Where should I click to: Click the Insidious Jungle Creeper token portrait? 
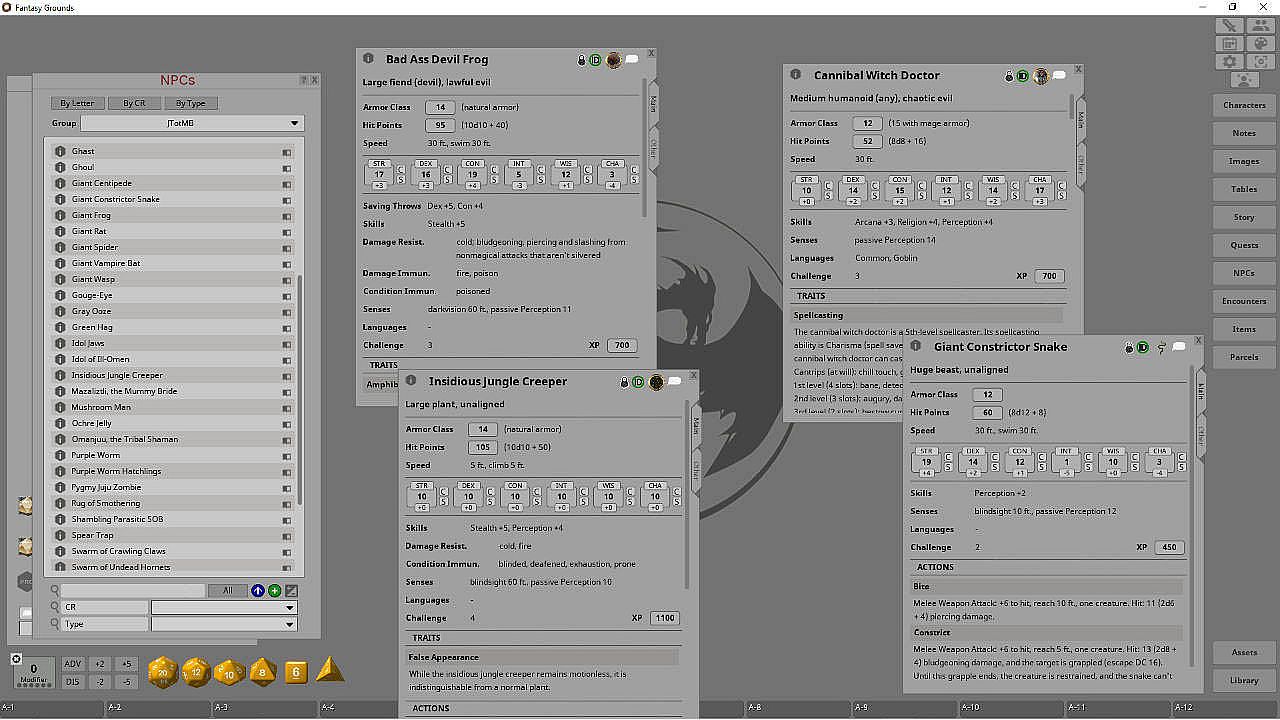(656, 382)
